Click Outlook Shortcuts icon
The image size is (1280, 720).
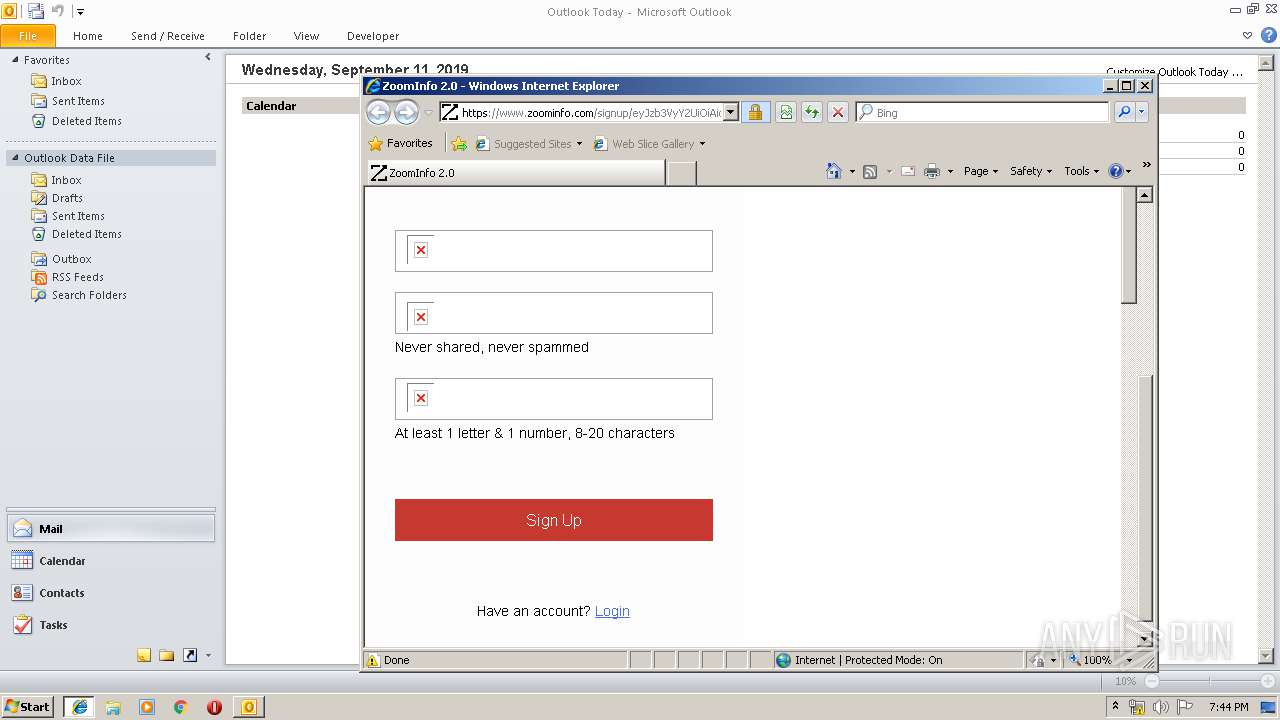190,655
